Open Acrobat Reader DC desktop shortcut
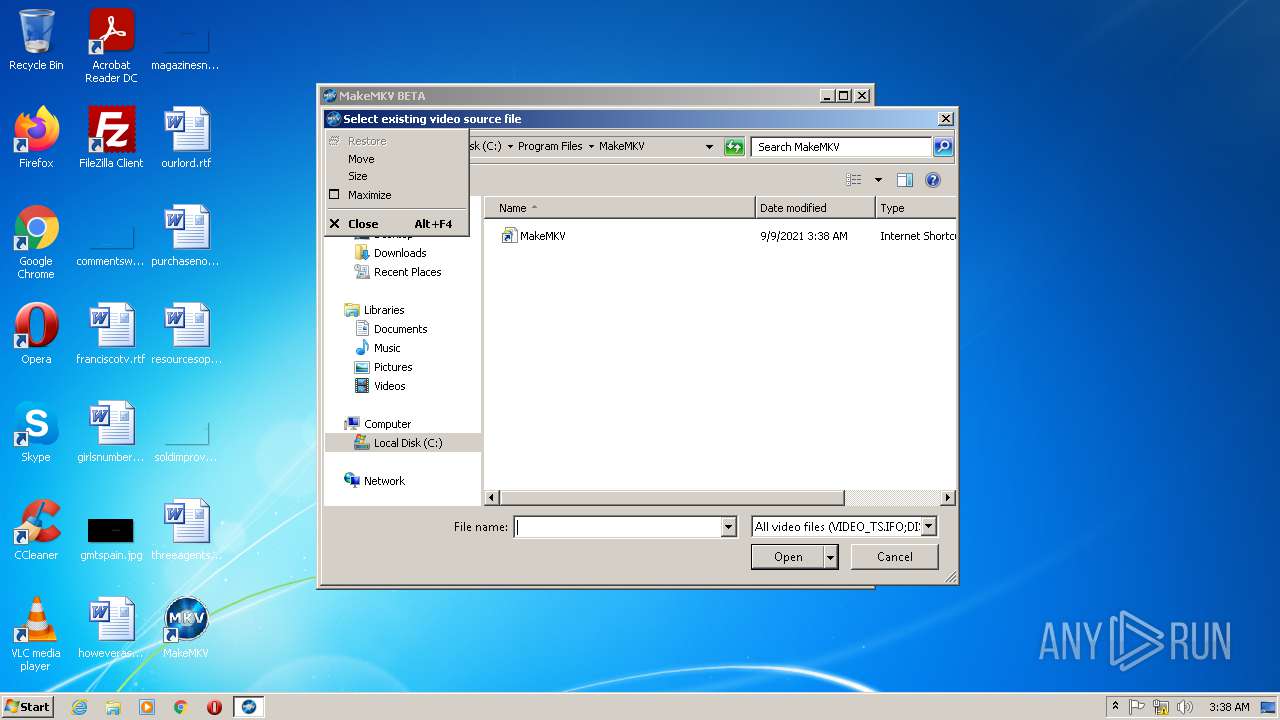Image resolution: width=1280 pixels, height=720 pixels. pos(111,46)
